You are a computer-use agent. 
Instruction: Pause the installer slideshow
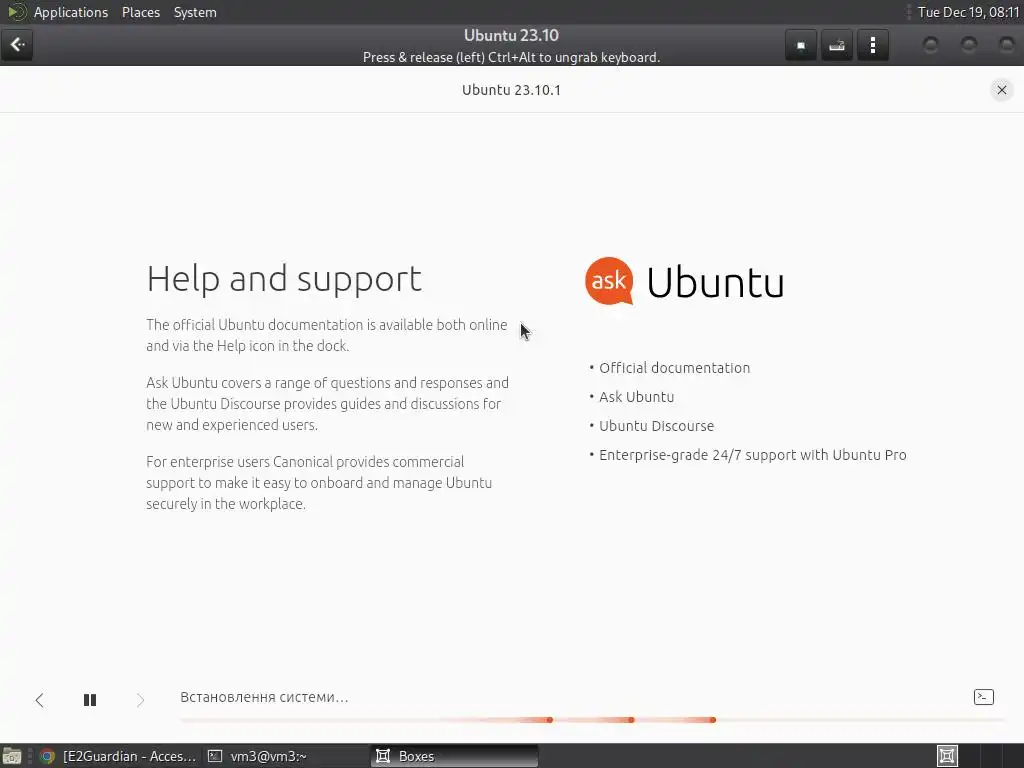90,700
